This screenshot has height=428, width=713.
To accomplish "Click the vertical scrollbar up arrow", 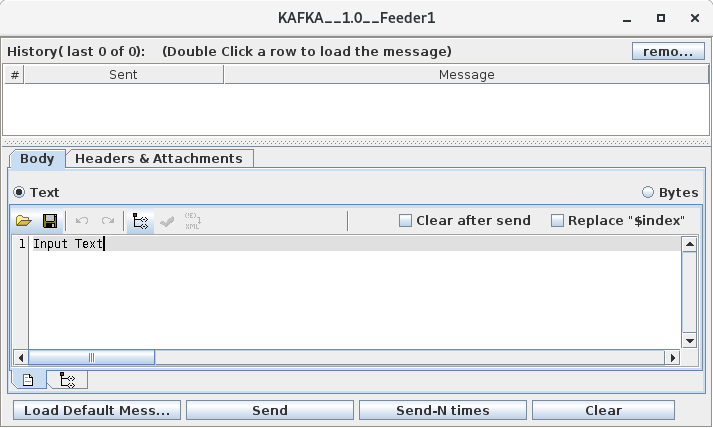I will (689, 244).
